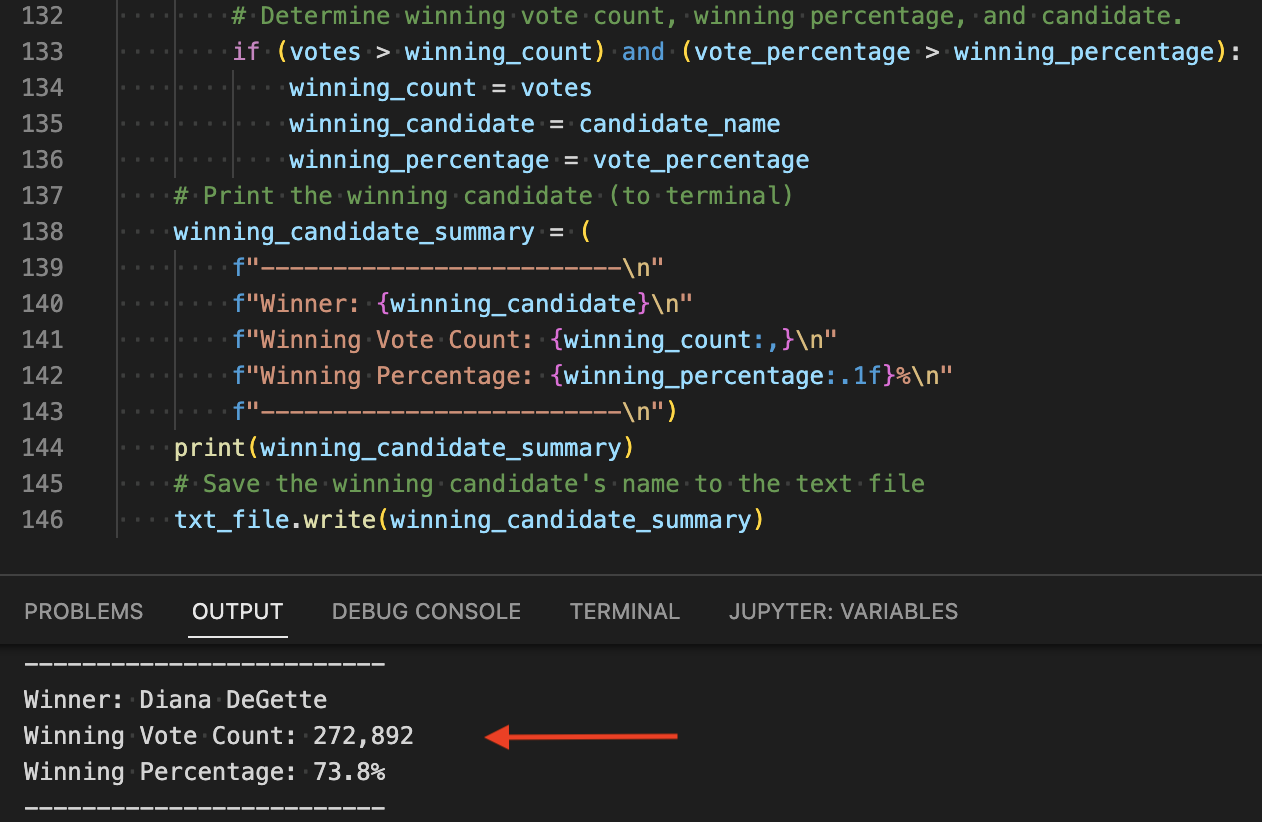Open the PROBLEMS panel tab
This screenshot has height=822, width=1262.
coord(84,611)
